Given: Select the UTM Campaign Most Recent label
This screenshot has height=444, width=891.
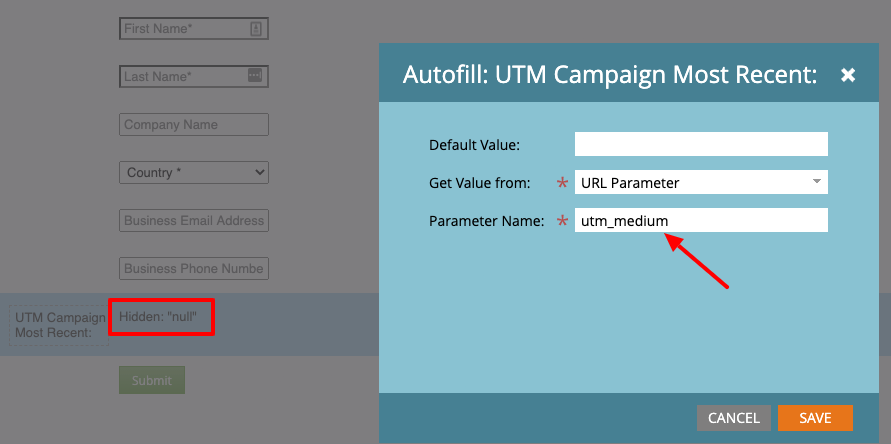Looking at the screenshot, I should [x=60, y=325].
